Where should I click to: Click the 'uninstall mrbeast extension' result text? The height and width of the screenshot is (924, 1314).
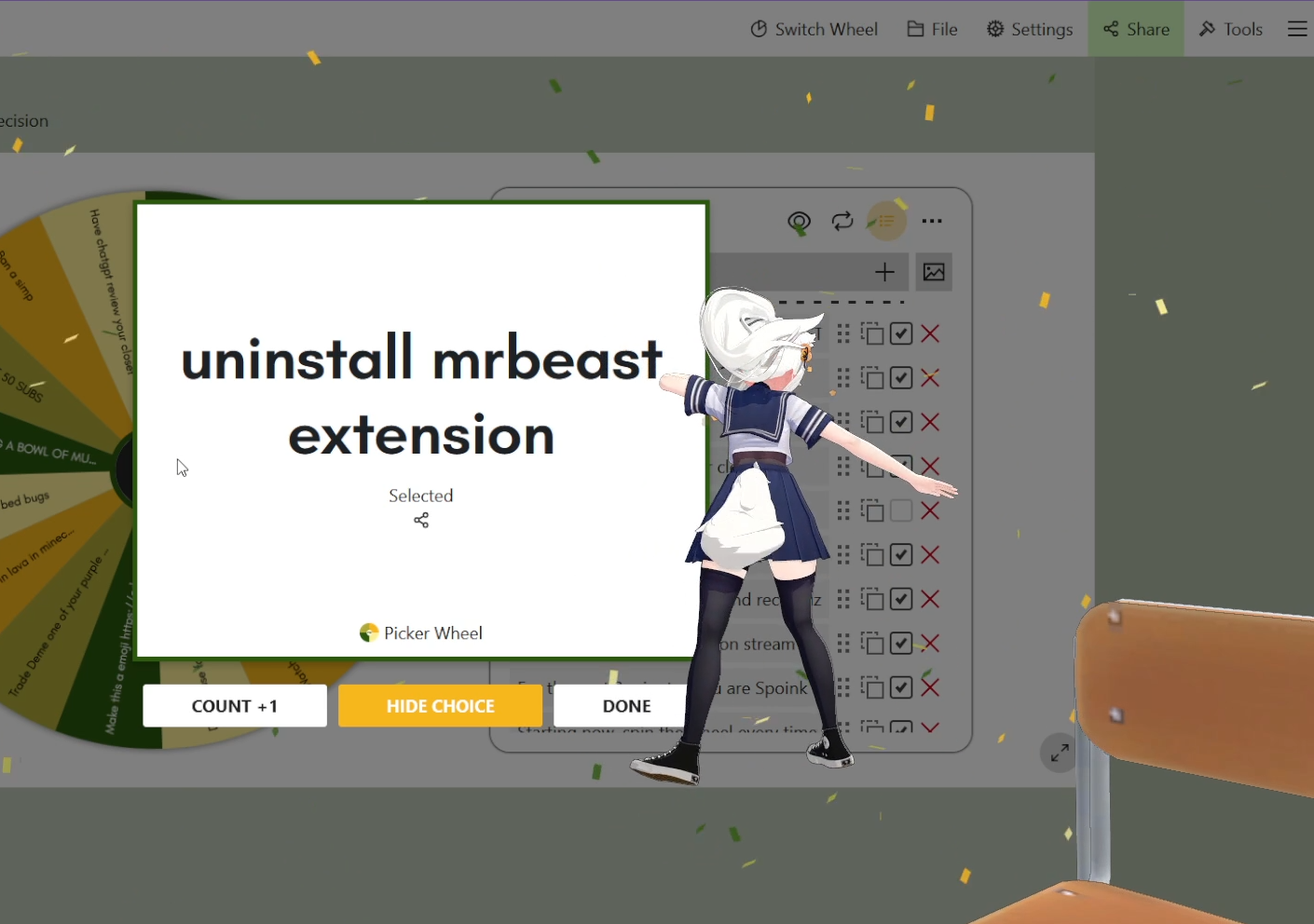[421, 397]
